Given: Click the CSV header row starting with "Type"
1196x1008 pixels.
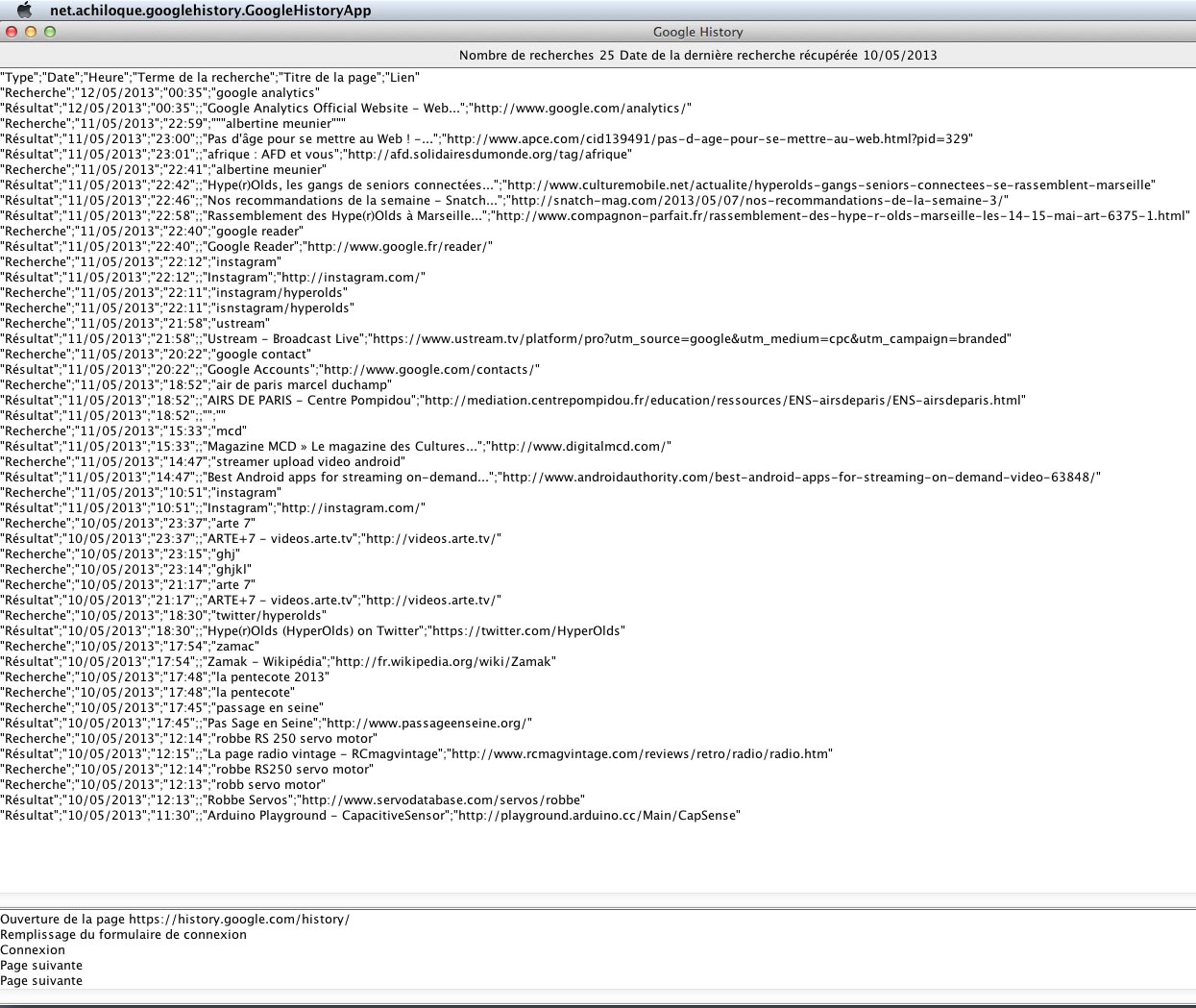Looking at the screenshot, I should tap(210, 78).
